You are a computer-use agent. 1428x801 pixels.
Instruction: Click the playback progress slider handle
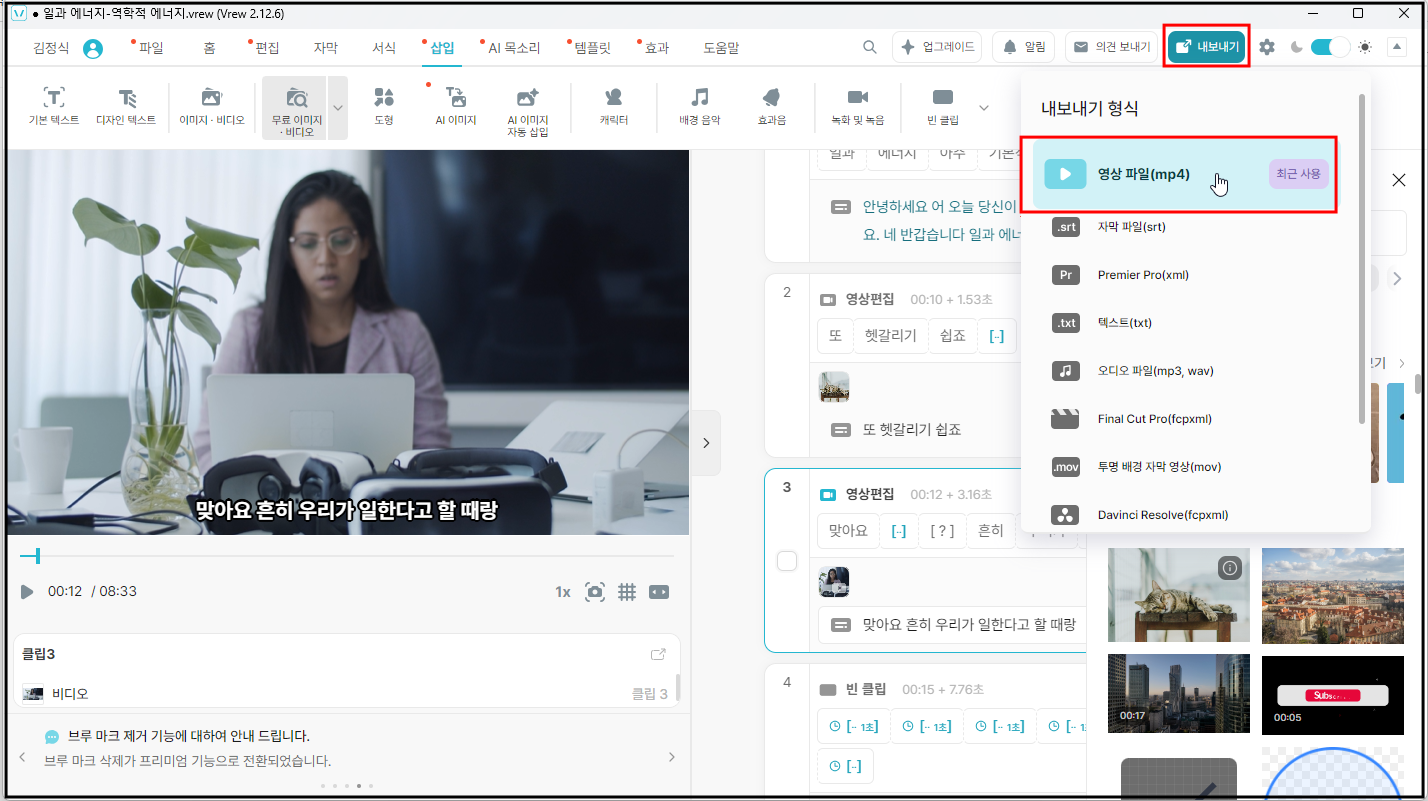coord(37,555)
